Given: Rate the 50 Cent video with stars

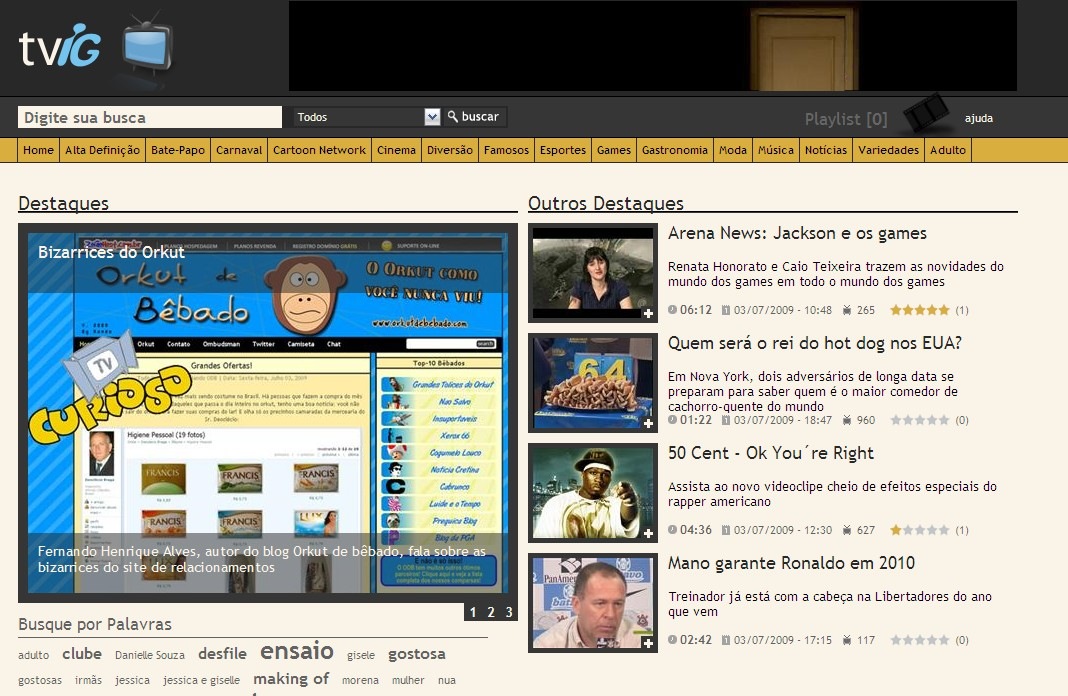Looking at the screenshot, I should click(920, 530).
